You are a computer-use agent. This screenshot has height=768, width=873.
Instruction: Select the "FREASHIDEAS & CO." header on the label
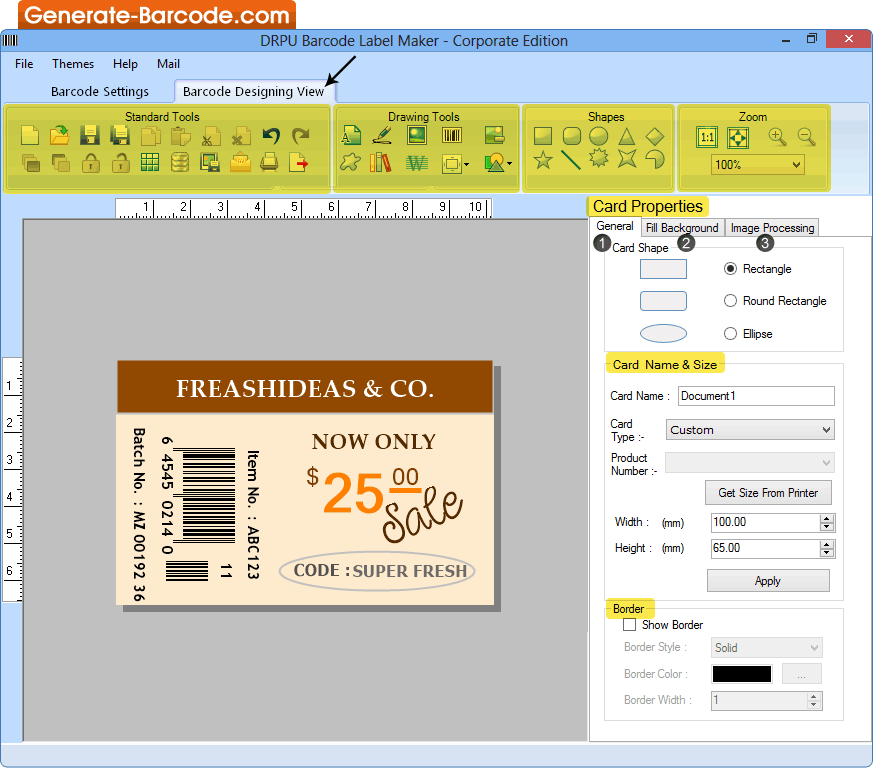305,388
